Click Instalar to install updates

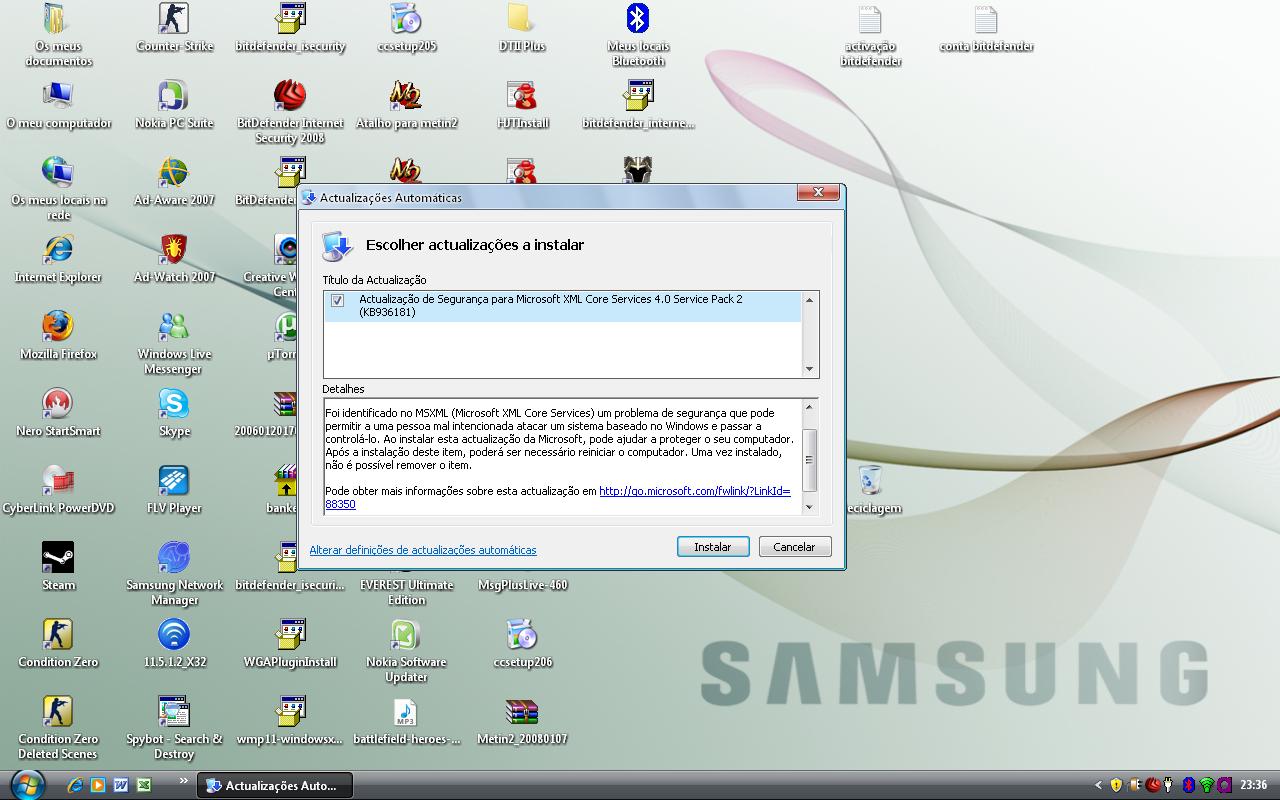click(x=713, y=547)
